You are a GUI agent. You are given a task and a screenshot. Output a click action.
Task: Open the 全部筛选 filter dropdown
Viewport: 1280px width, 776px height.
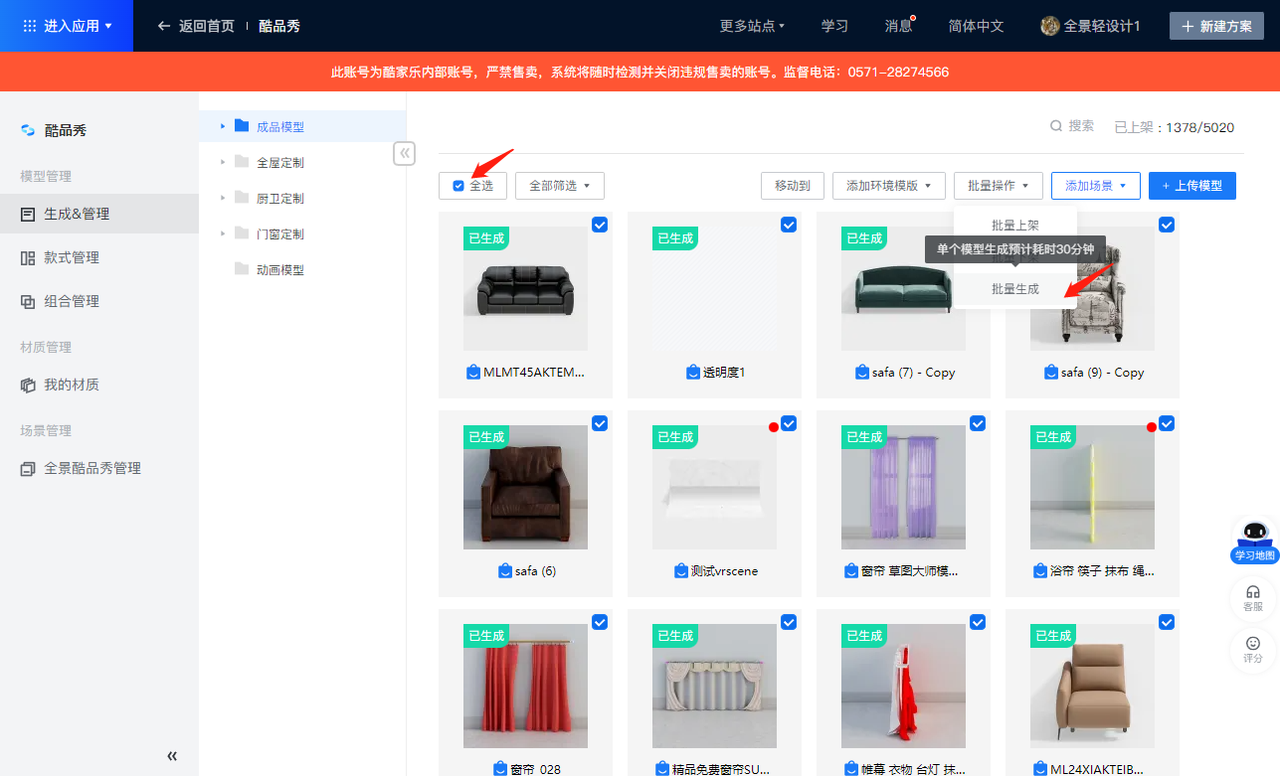point(559,186)
